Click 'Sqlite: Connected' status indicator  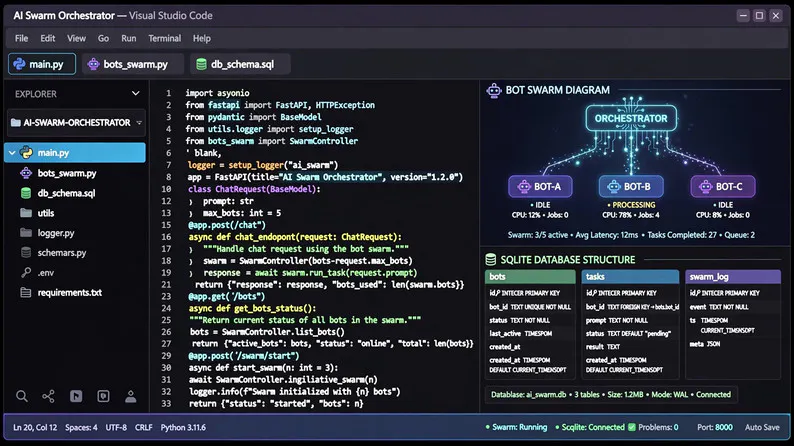(x=590, y=427)
